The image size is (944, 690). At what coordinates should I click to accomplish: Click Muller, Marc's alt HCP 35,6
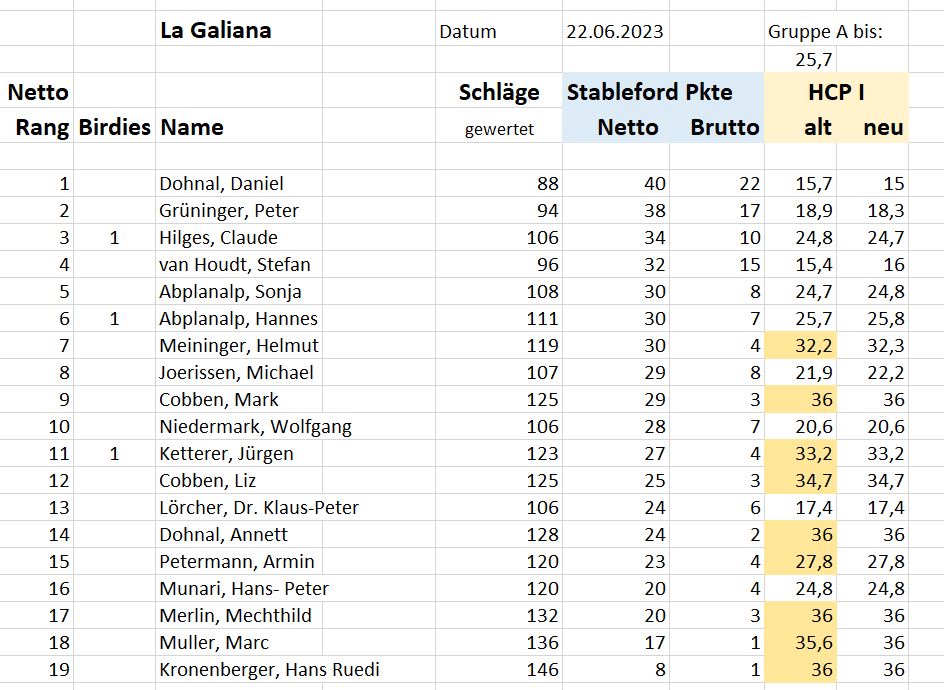tap(800, 642)
